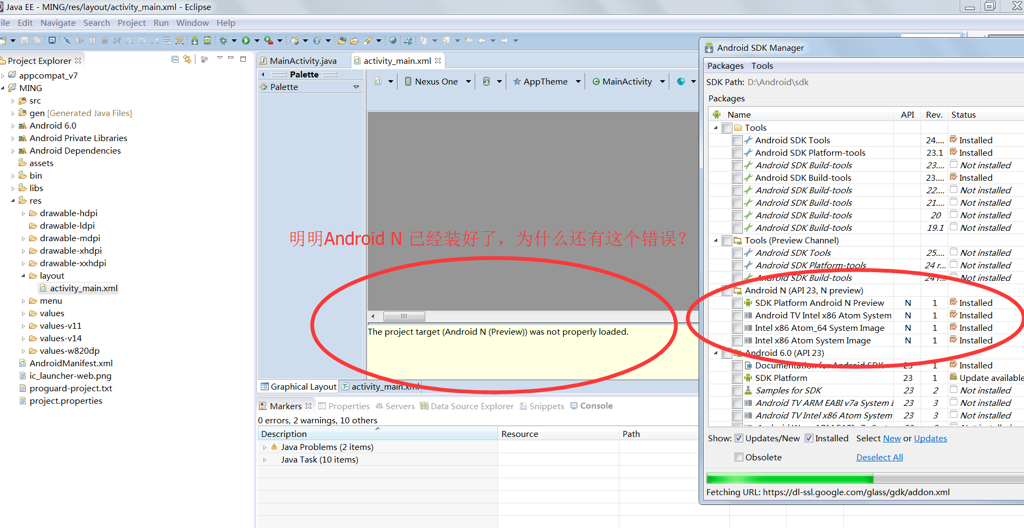Viewport: 1024px width, 528px height.
Task: Click the Open Type toolbar icon
Action: pos(342,41)
